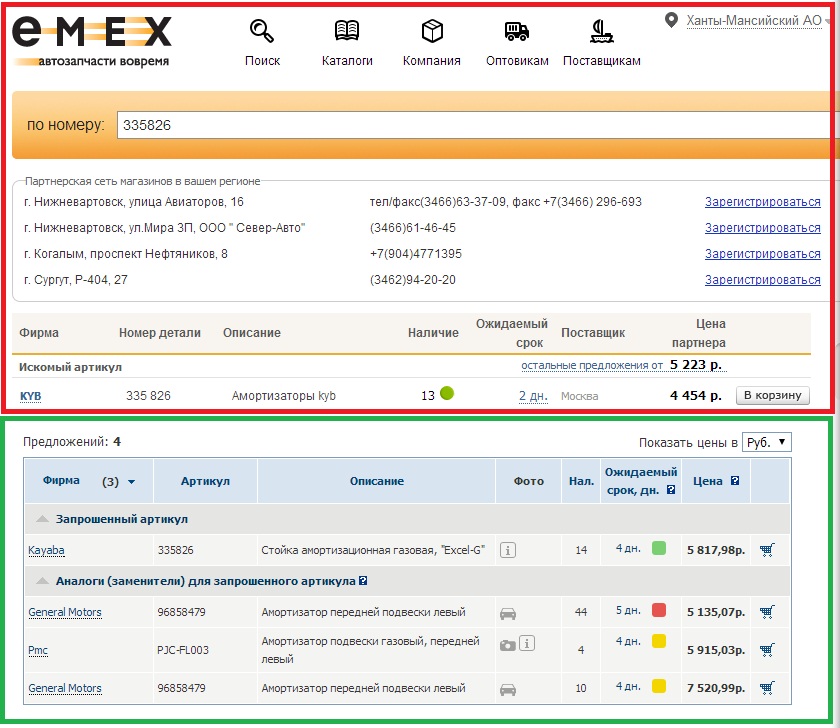This screenshot has width=840, height=728.
Task: Open the Поиск menu item
Action: (262, 61)
